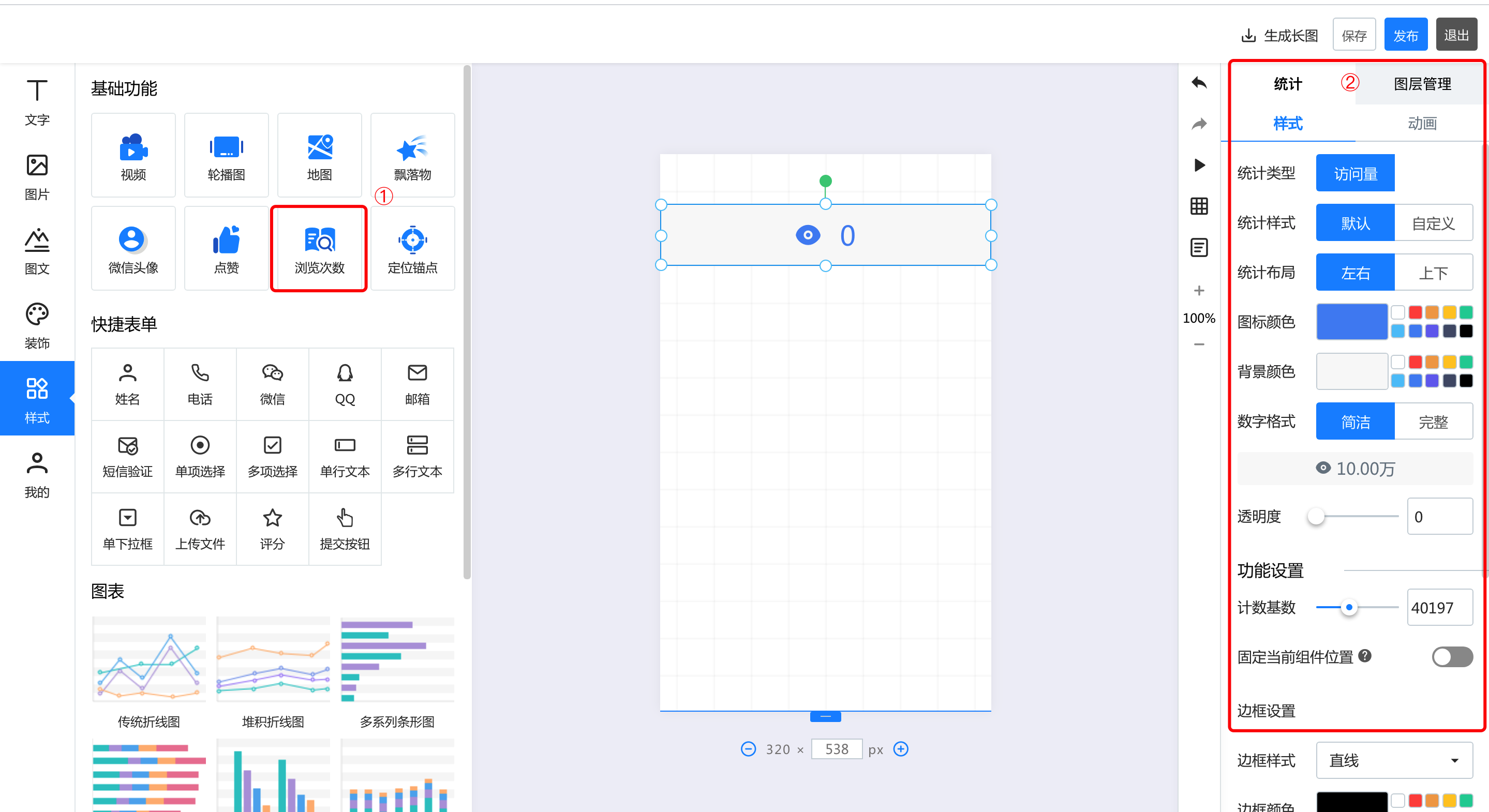Image resolution: width=1489 pixels, height=812 pixels.
Task: Pick red swatch for 图标颜色
Action: tap(1415, 313)
